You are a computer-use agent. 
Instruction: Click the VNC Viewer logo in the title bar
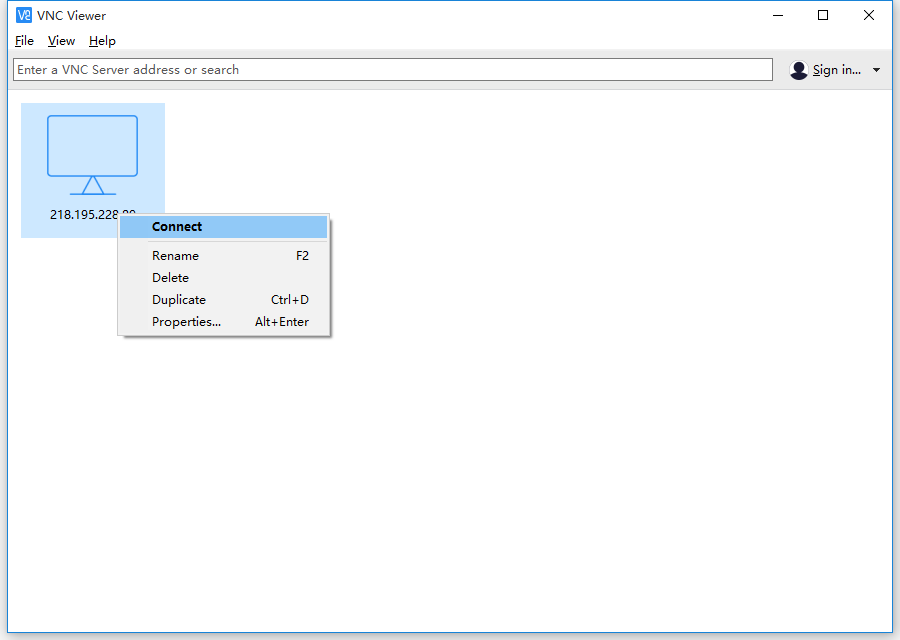point(24,15)
